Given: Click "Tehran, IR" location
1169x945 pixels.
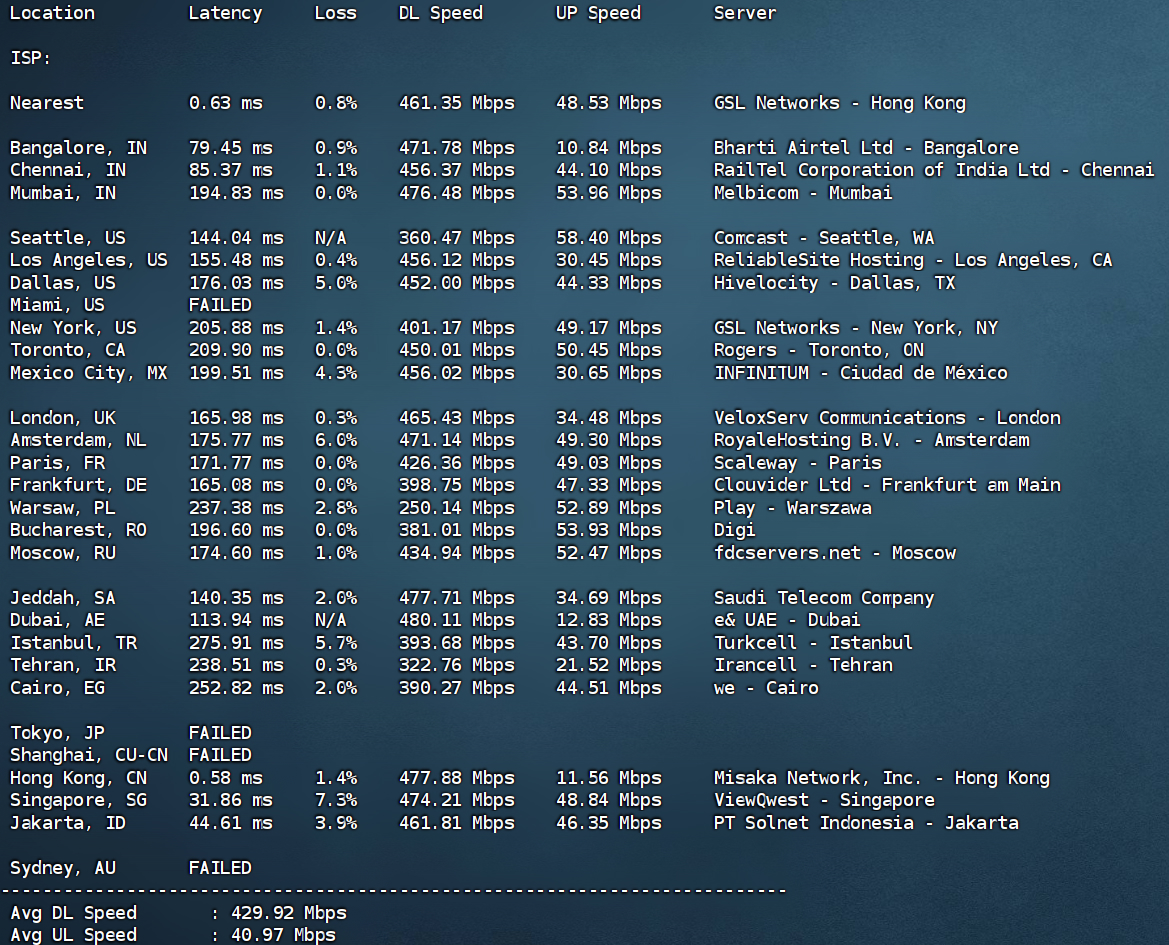Looking at the screenshot, I should pos(63,666).
